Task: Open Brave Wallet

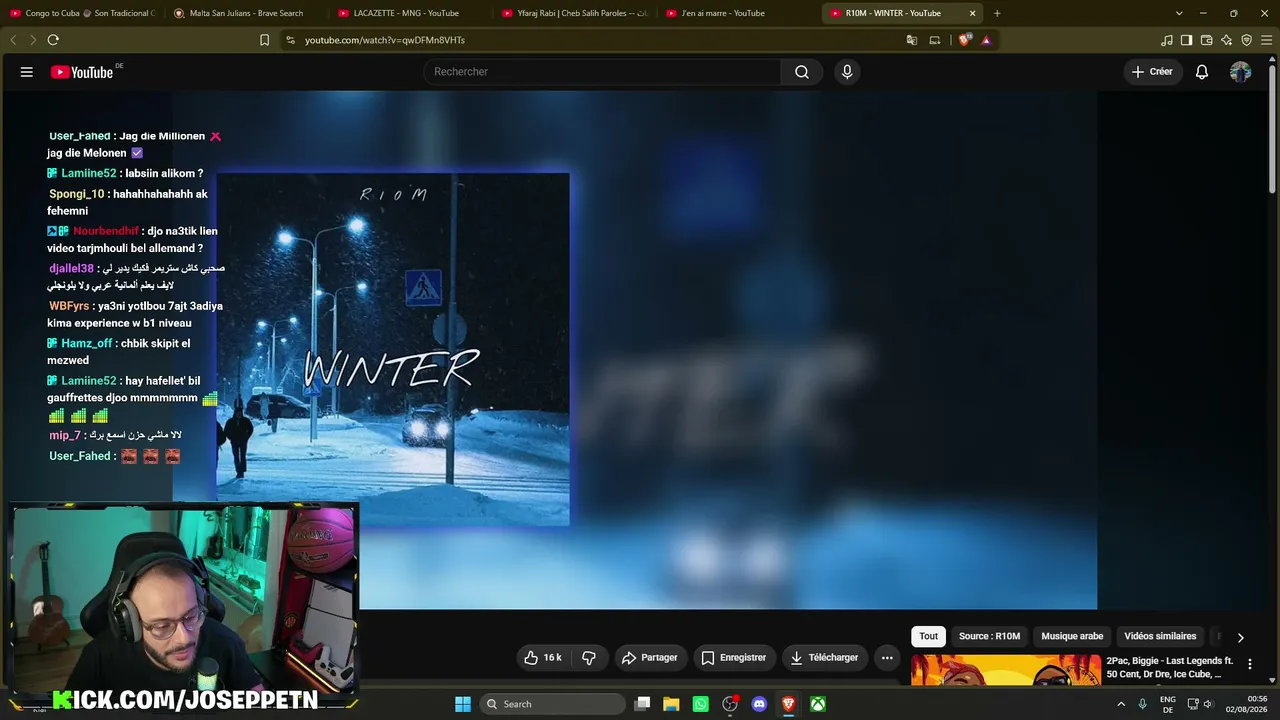Action: tap(1206, 40)
